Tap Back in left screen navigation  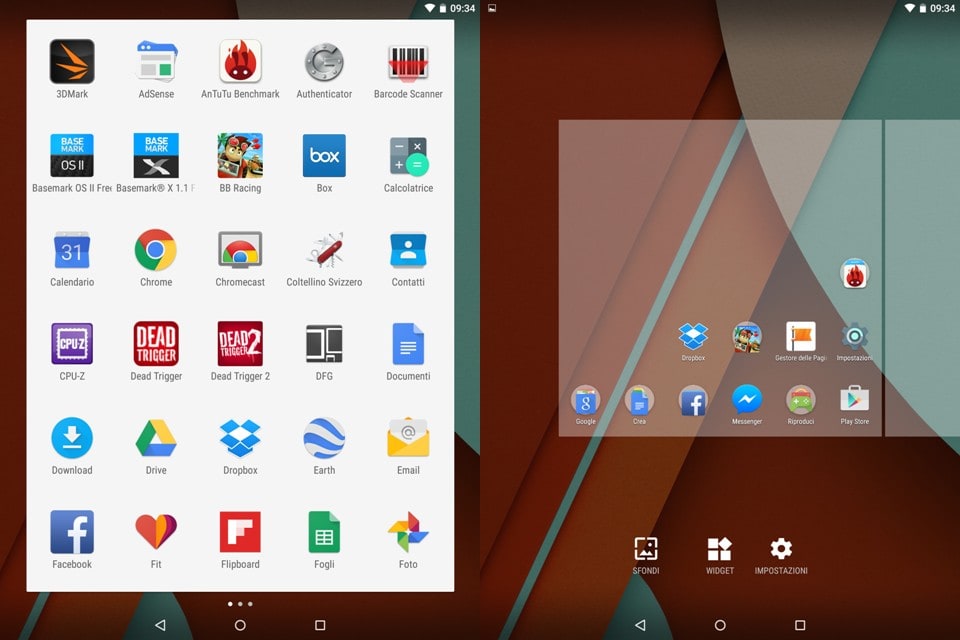pyautogui.click(x=160, y=625)
